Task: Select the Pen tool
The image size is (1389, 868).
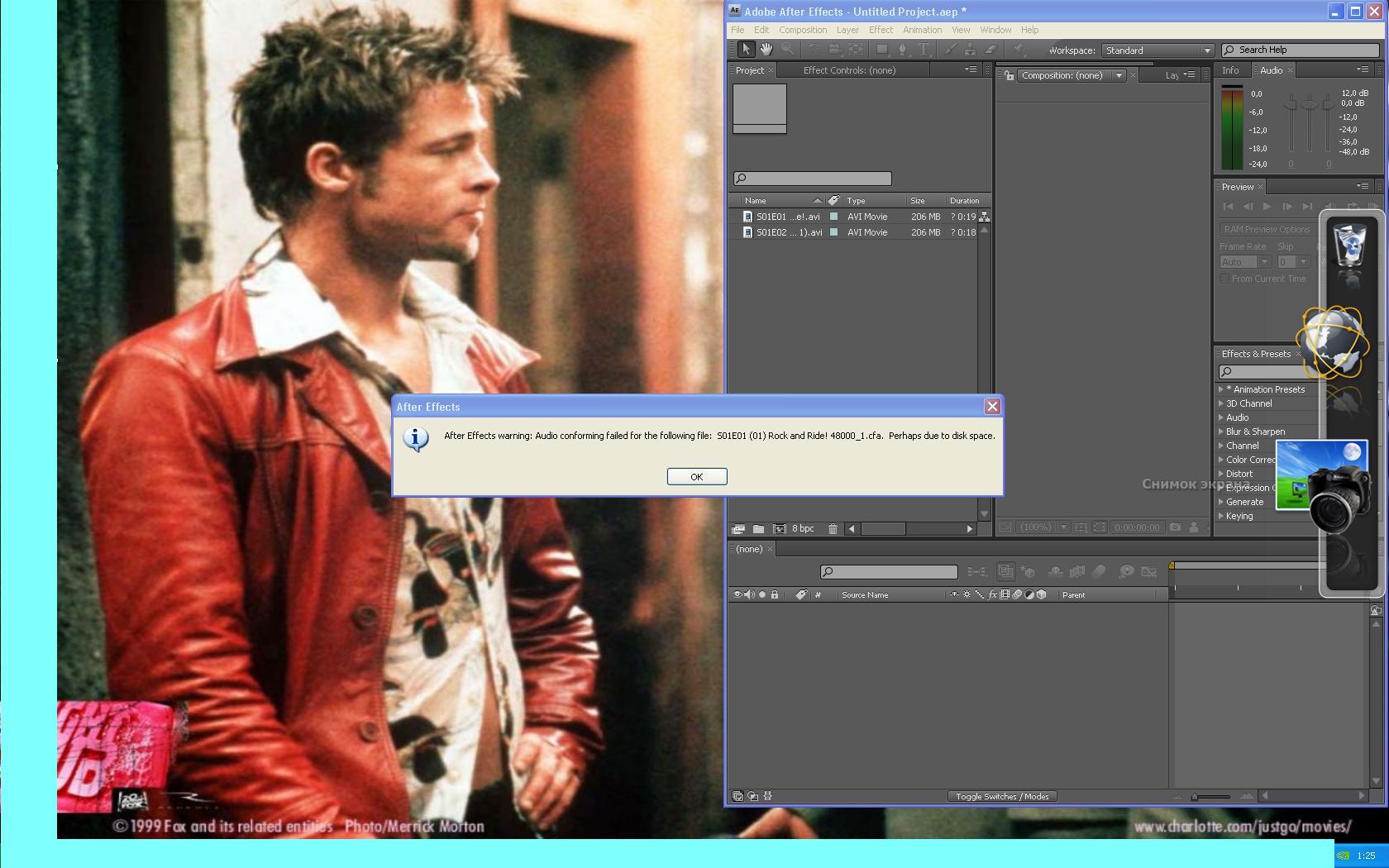Action: tap(903, 50)
